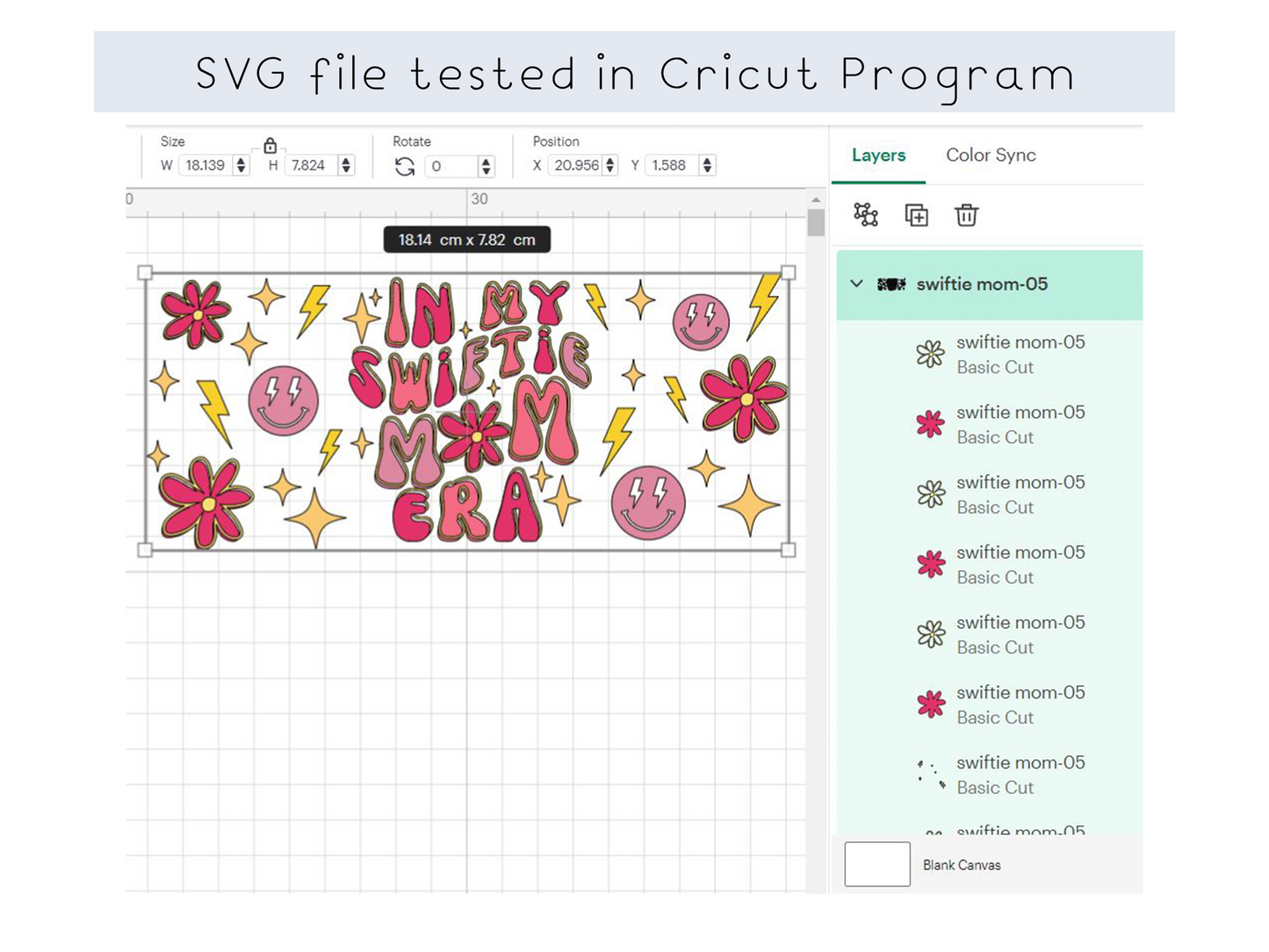Click the rotate arrows icon beside Rotate field
Screen dimensions: 1269x952
pyautogui.click(x=405, y=166)
